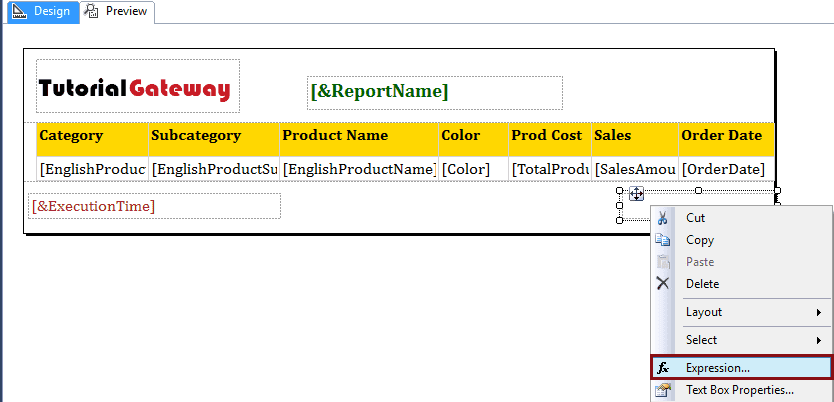834x402 pixels.
Task: Click the Product Name column header
Action: pos(359,139)
